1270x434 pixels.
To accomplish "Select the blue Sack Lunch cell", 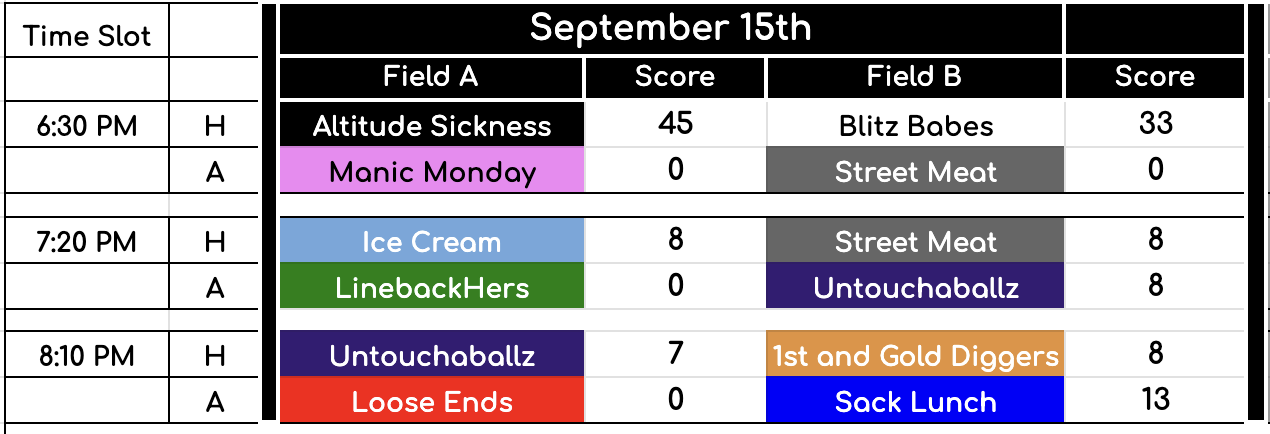I will (915, 402).
